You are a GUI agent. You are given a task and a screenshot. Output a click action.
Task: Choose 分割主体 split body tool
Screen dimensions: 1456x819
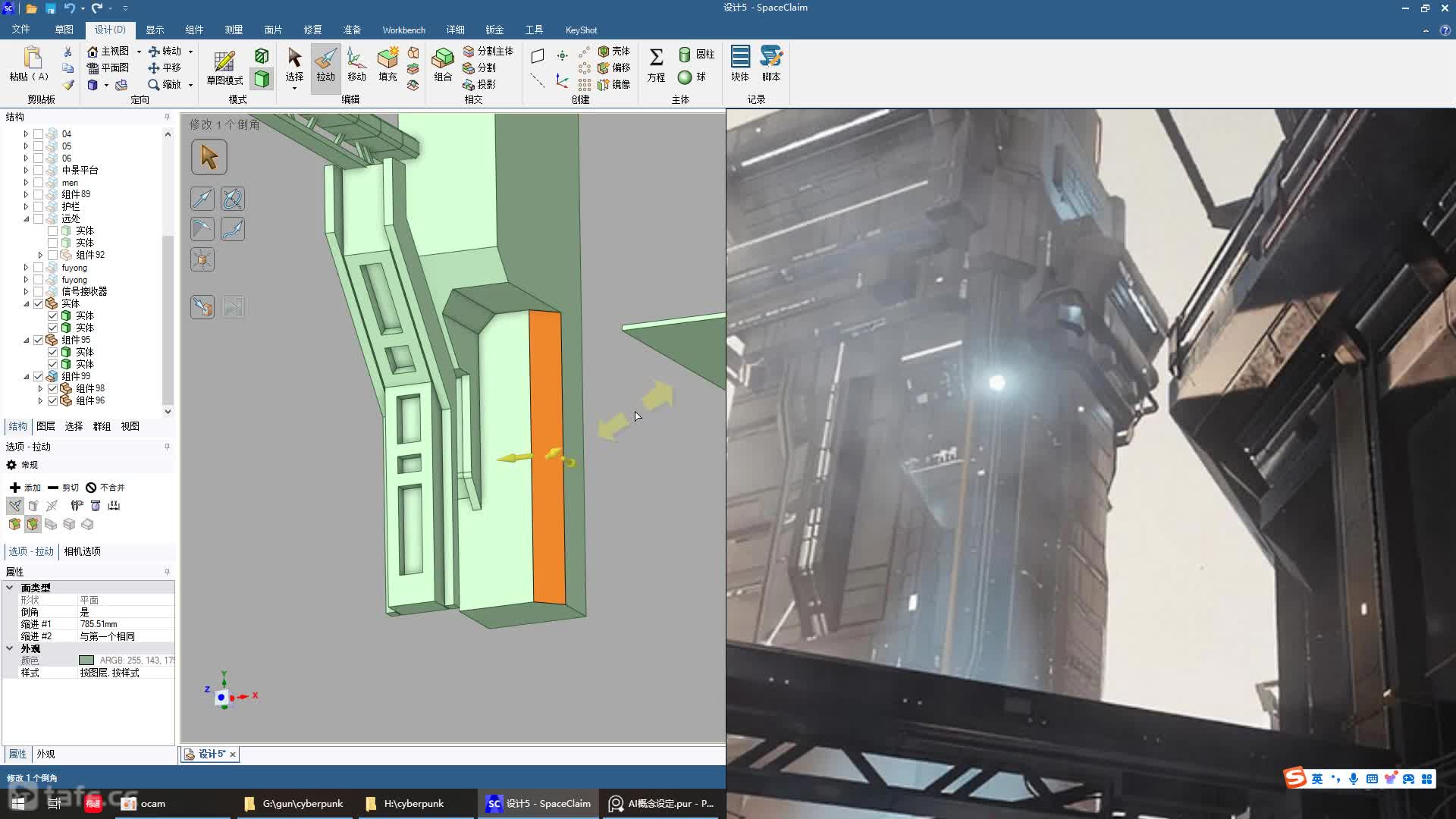pos(488,51)
